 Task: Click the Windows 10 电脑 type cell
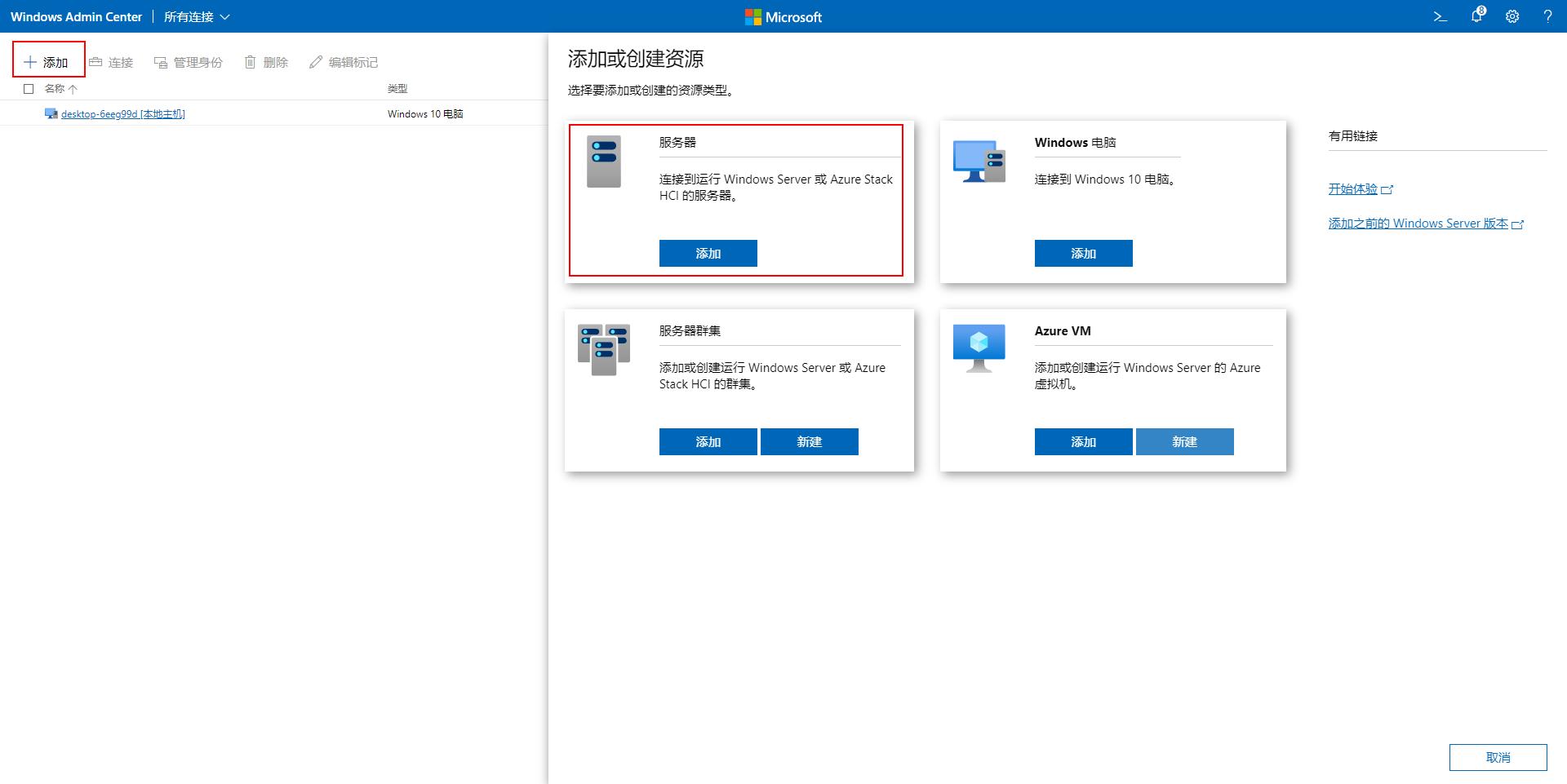coord(425,114)
